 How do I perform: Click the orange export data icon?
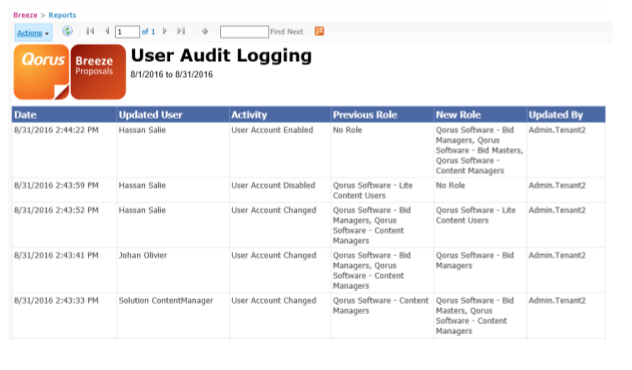(319, 31)
